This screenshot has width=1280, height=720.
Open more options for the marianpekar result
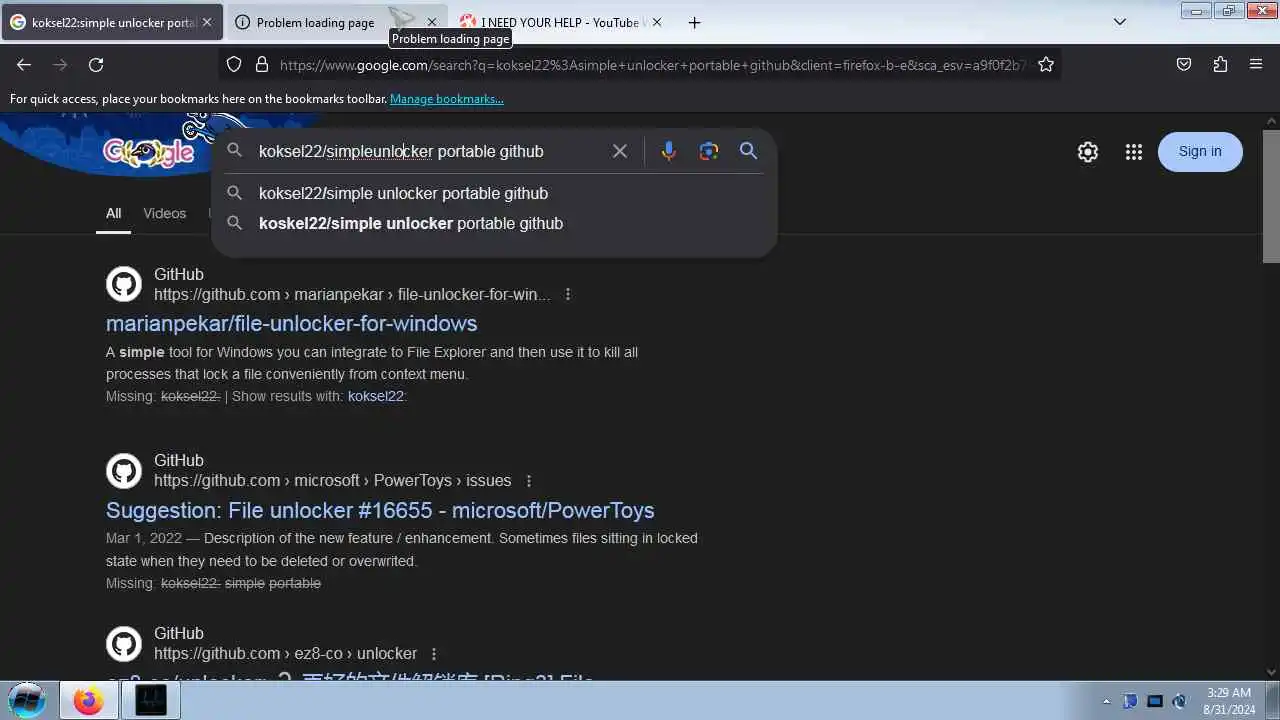click(568, 294)
